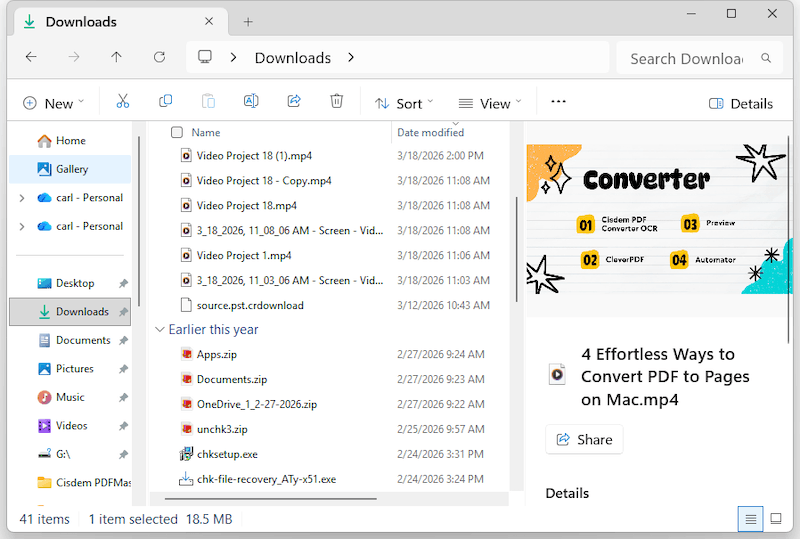Go back with the left arrow
This screenshot has width=800, height=539.
31,57
